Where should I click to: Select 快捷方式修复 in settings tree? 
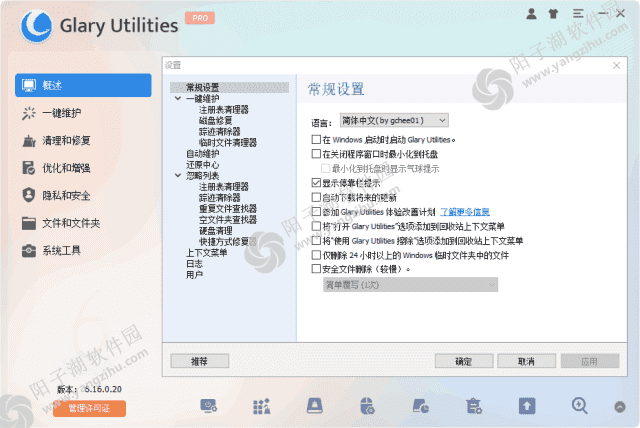[x=227, y=242]
